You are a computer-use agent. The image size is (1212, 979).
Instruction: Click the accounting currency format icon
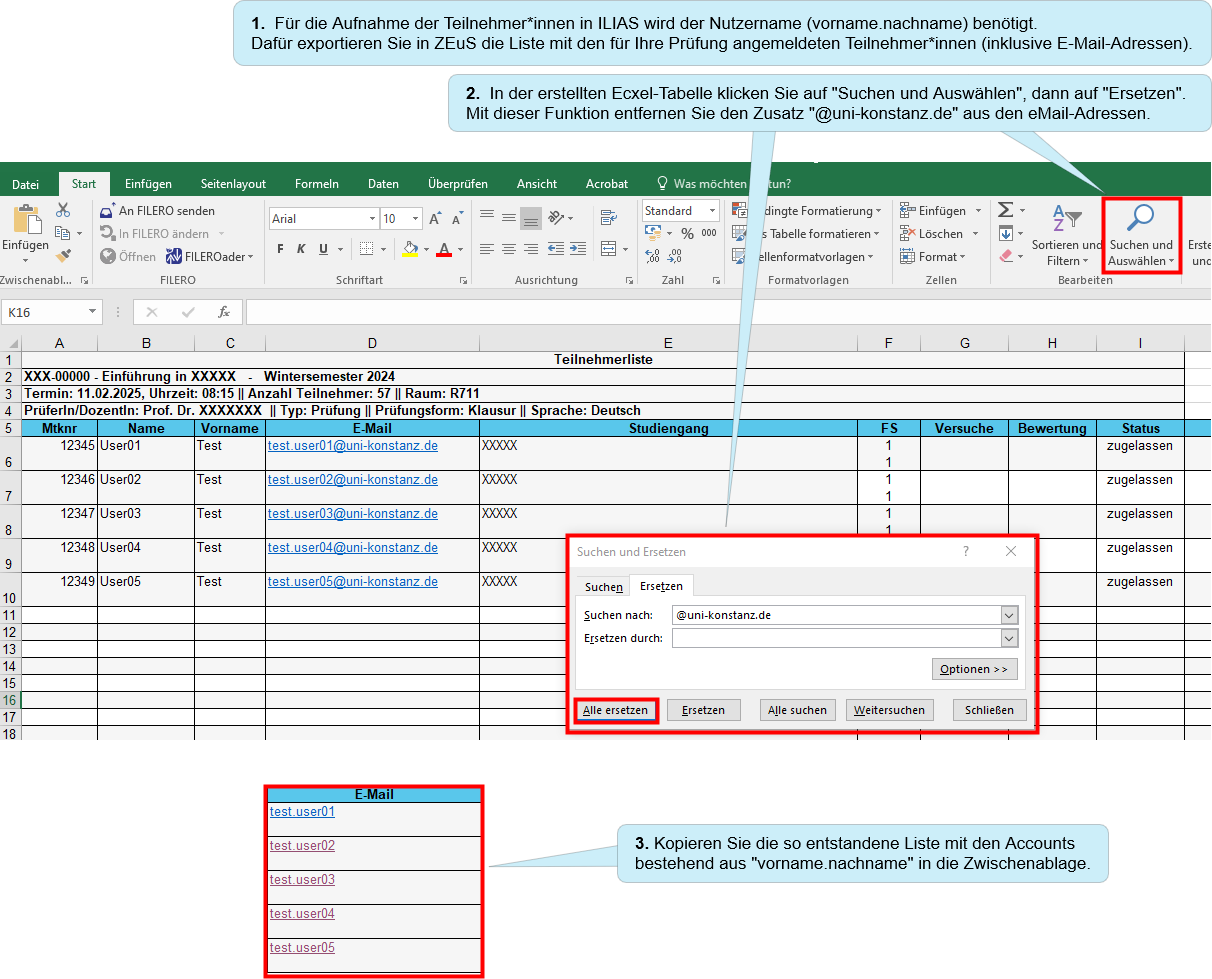[653, 233]
